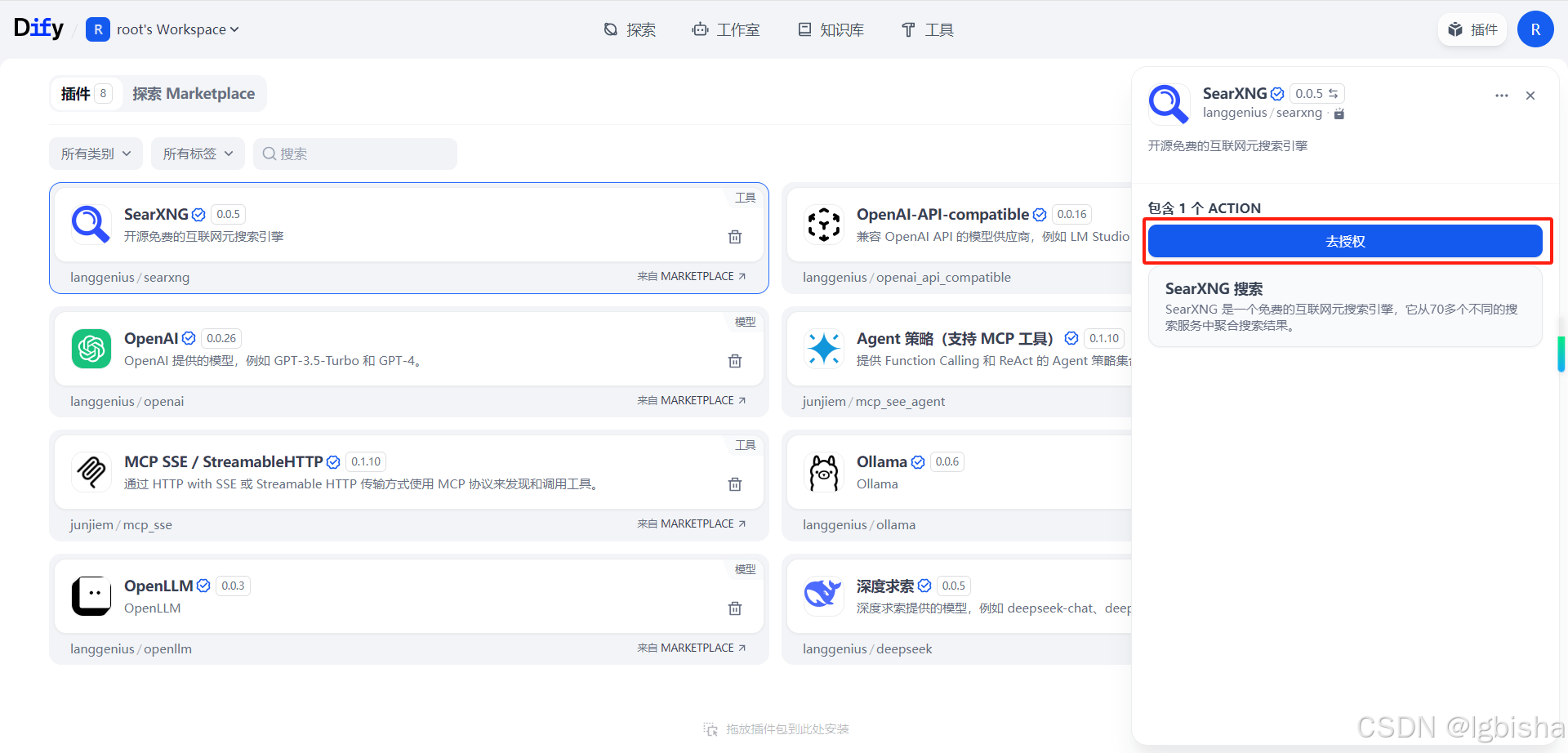Click the OpenAI logo icon
The height and width of the screenshot is (753, 1568).
91,349
